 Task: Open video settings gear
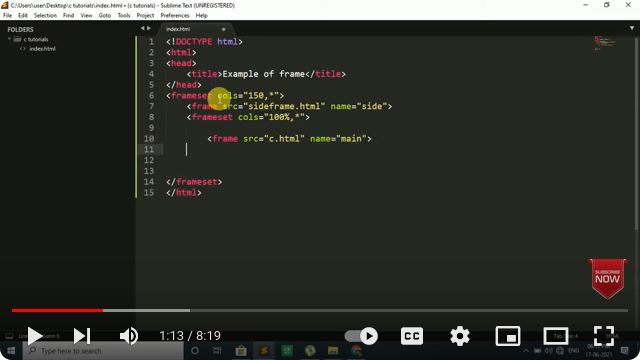click(460, 336)
